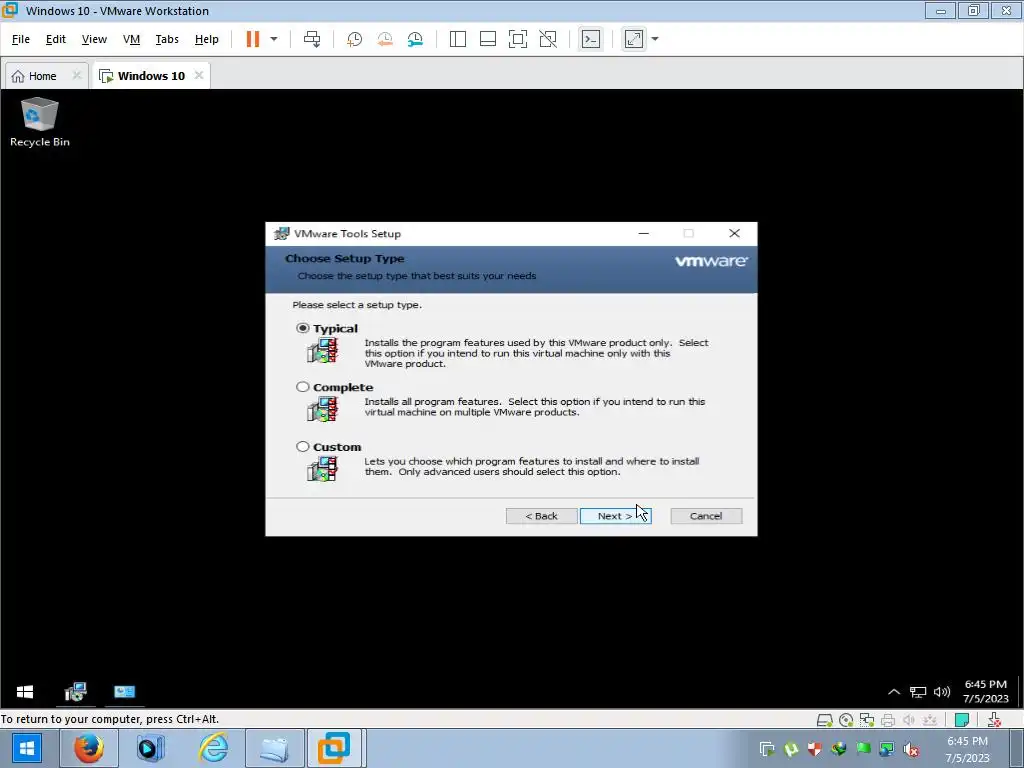Enter full screen mode icon

(518, 39)
